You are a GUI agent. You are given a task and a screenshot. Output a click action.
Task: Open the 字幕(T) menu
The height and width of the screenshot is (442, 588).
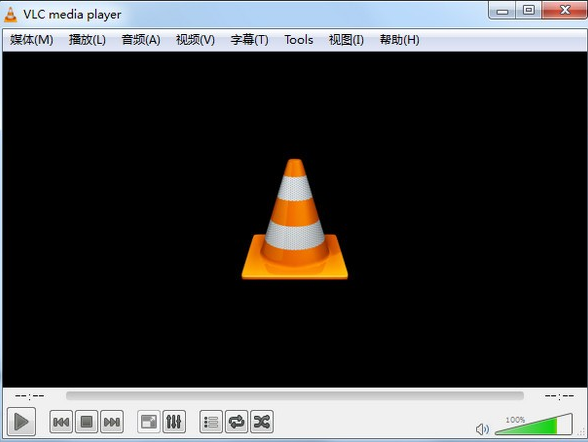point(249,40)
